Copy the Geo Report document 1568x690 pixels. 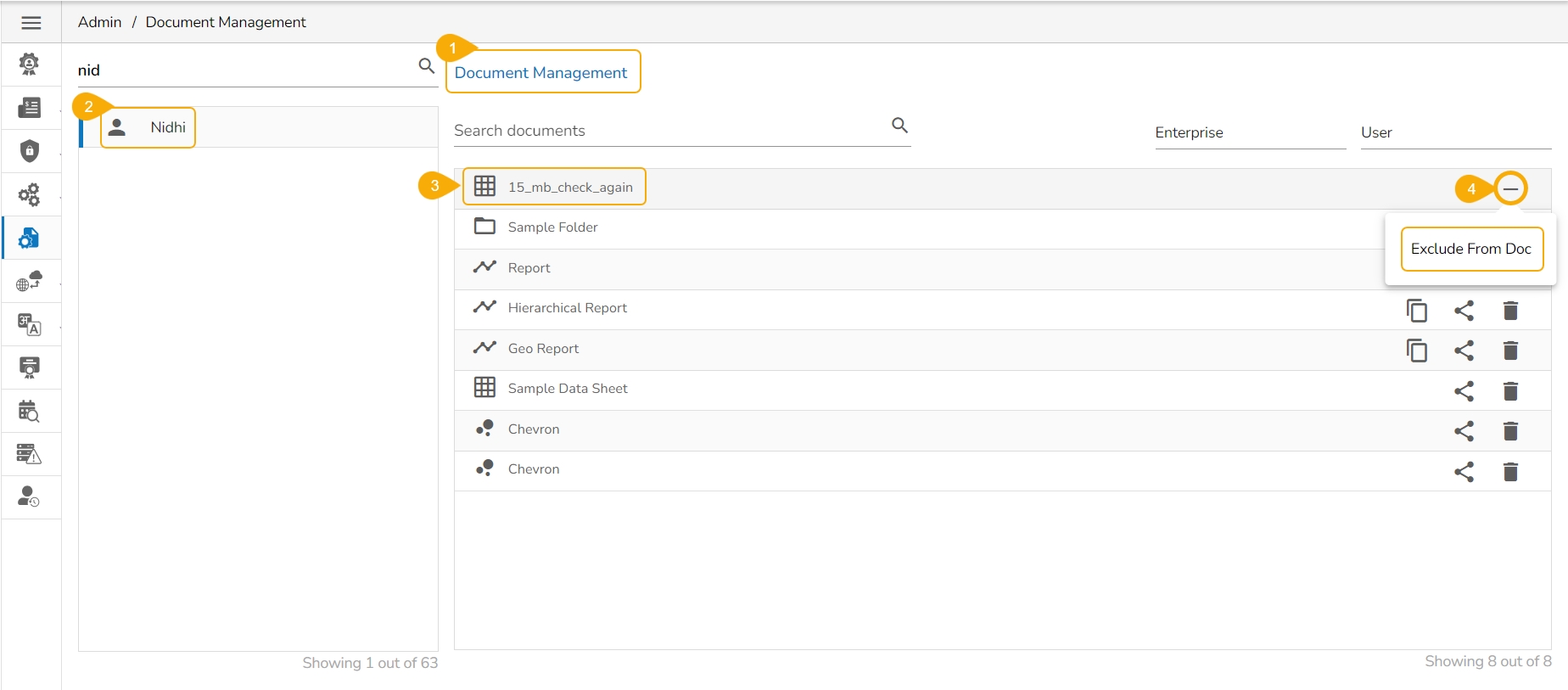1416,351
